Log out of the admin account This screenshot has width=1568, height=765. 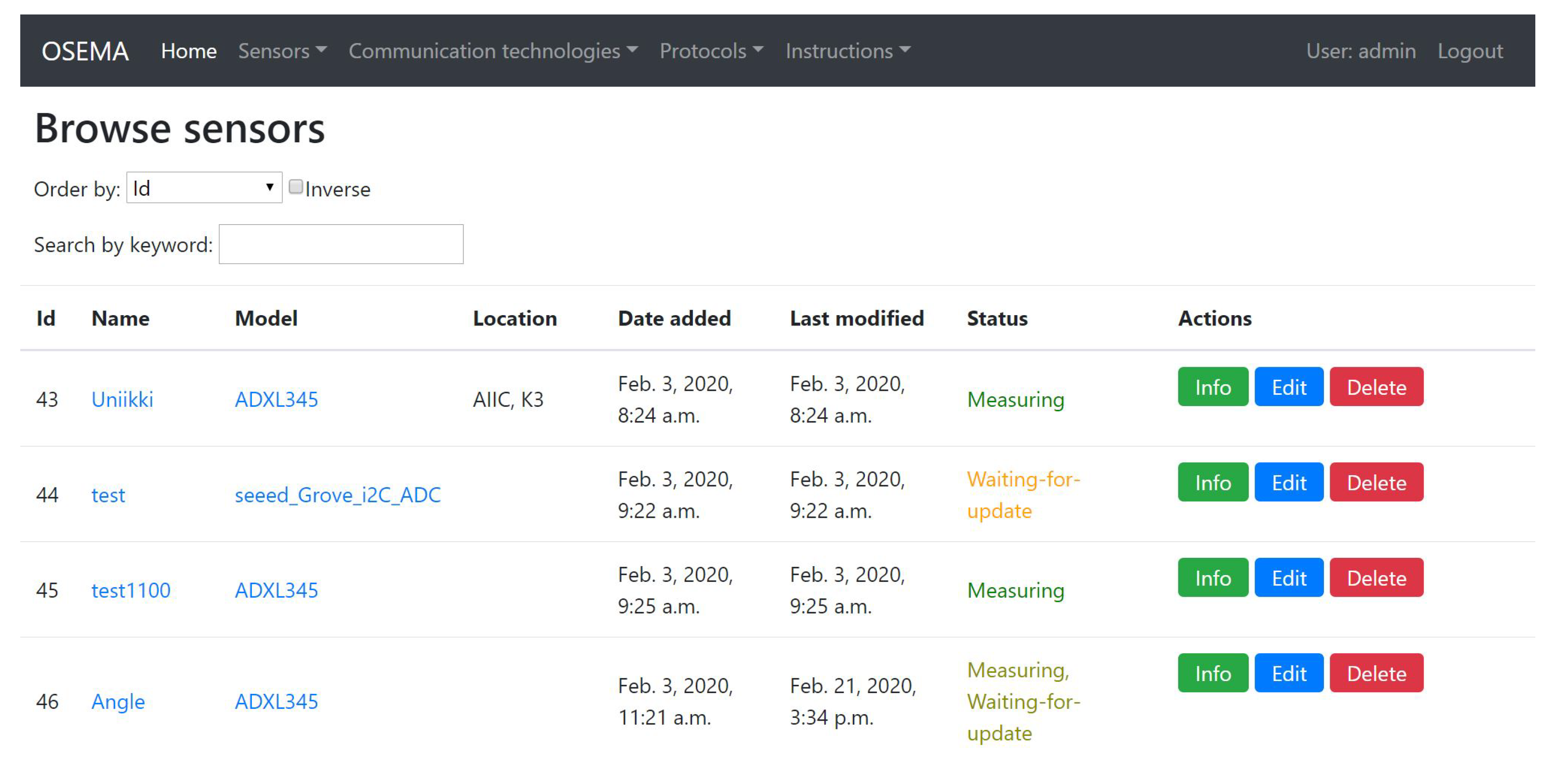(x=1470, y=51)
